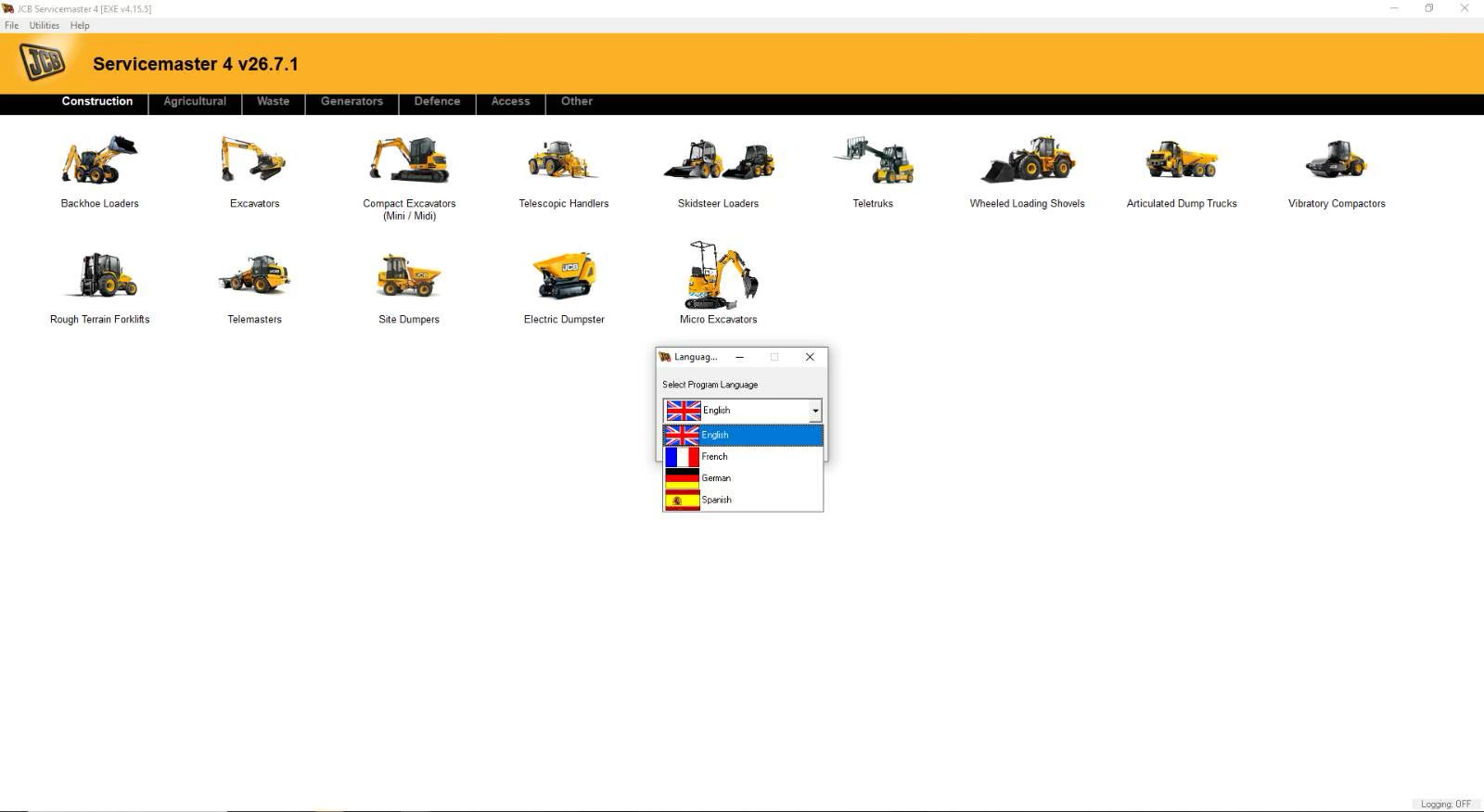The image size is (1484, 812).
Task: Collapse the language combo box arrow
Action: click(x=815, y=411)
